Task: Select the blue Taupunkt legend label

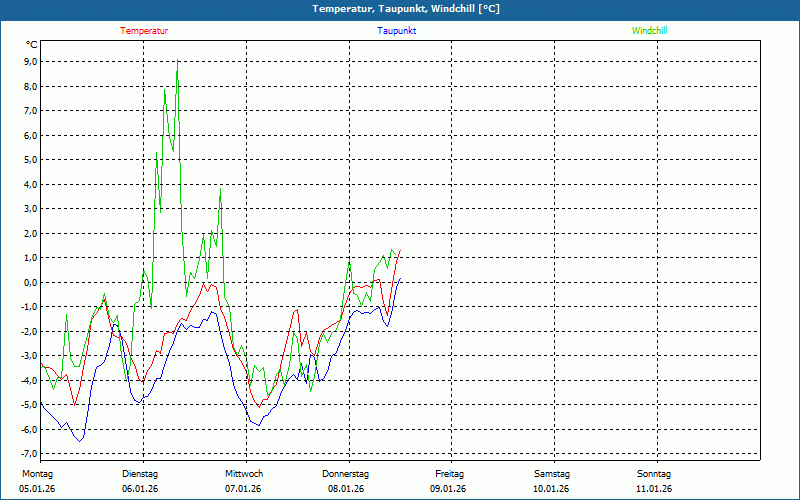Action: click(397, 31)
